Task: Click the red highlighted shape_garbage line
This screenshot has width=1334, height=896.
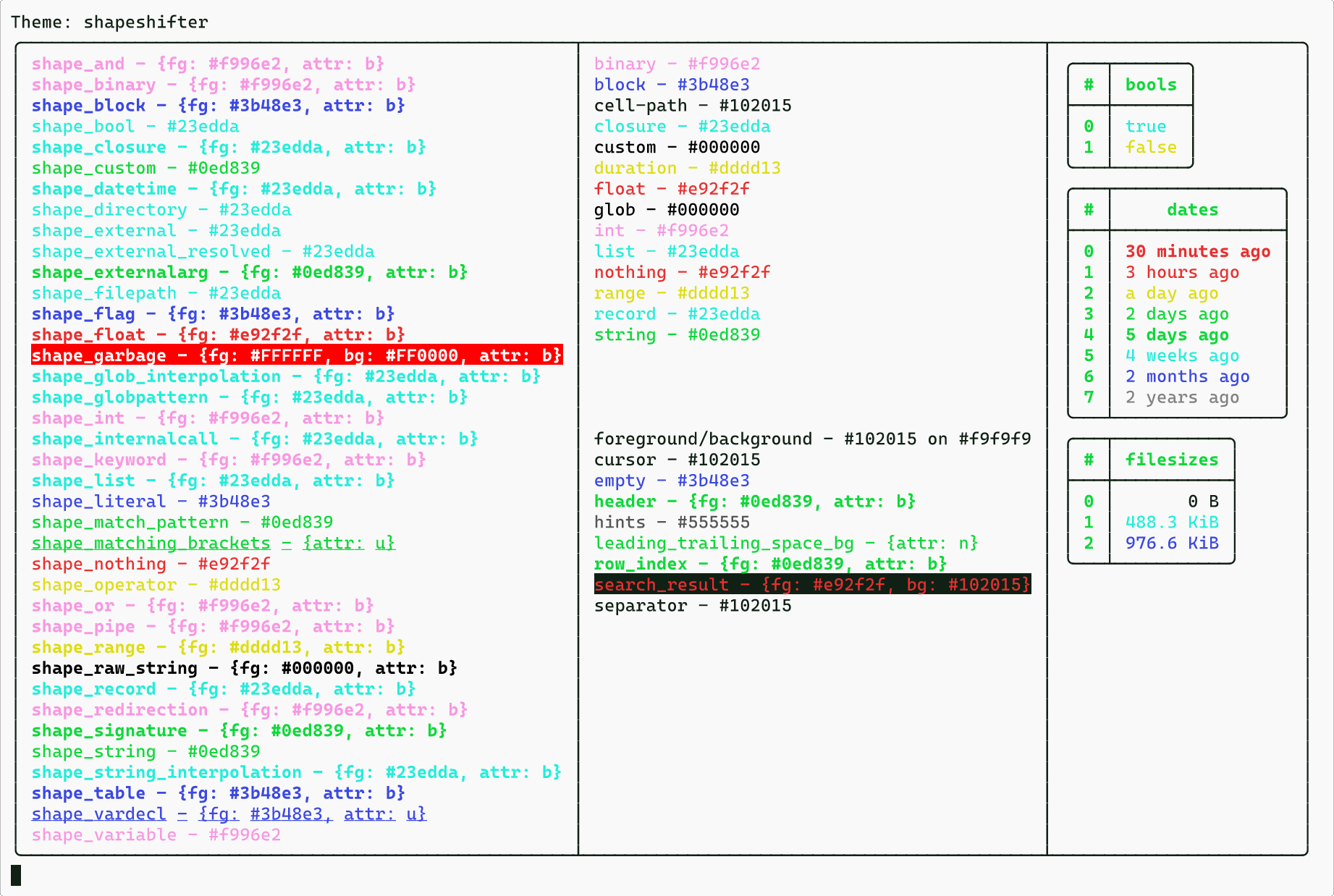Action: (297, 355)
